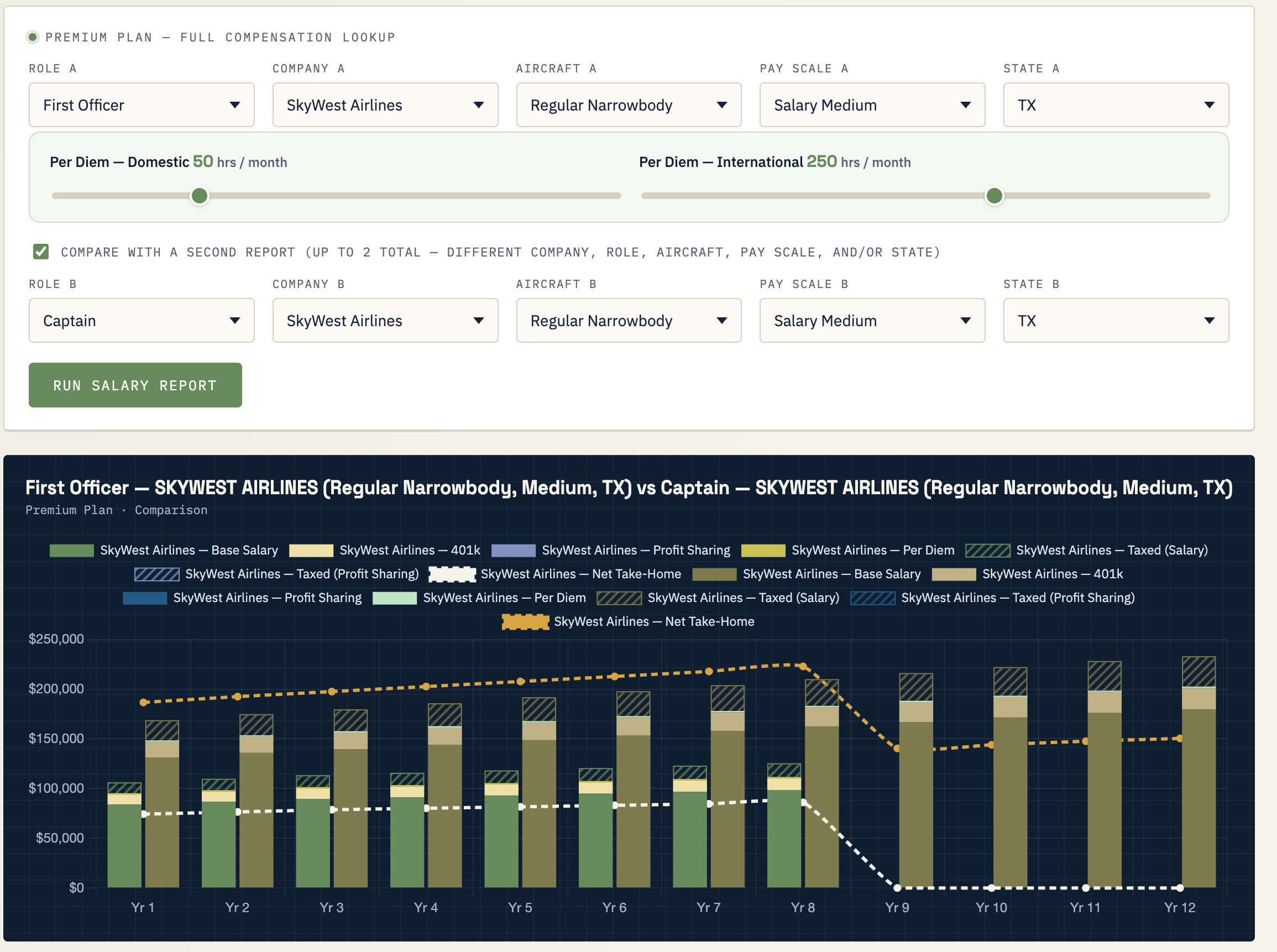Toggle the pale yellow 401k legend swatch
The height and width of the screenshot is (952, 1277).
pos(311,550)
